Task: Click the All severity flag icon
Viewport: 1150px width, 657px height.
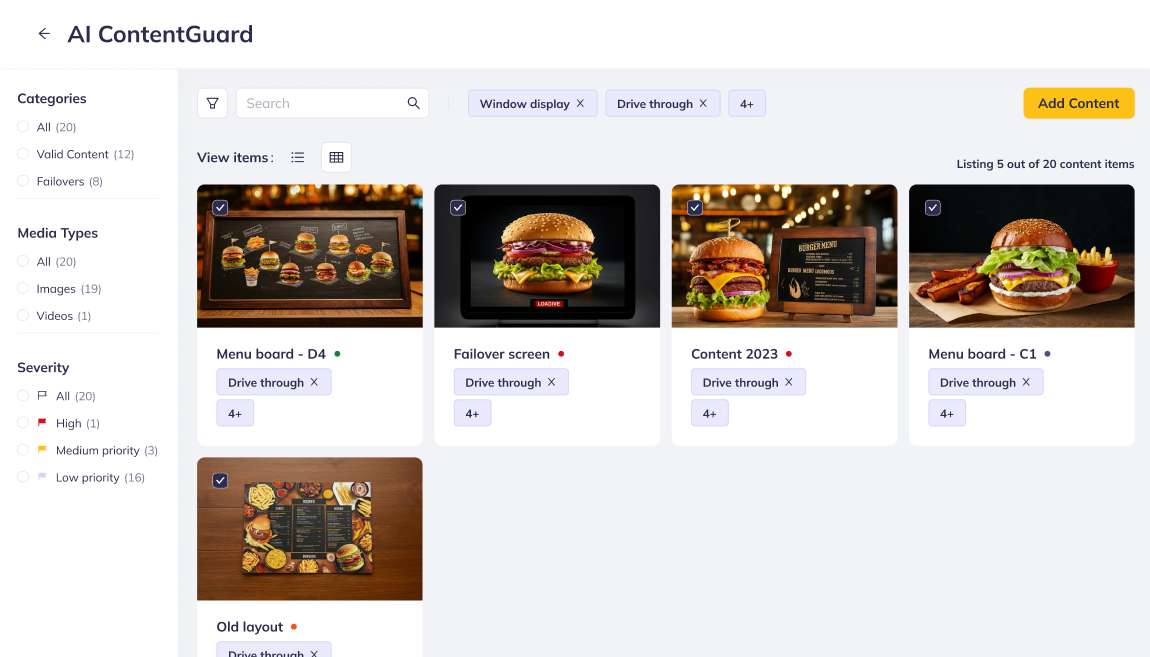Action: pyautogui.click(x=42, y=395)
